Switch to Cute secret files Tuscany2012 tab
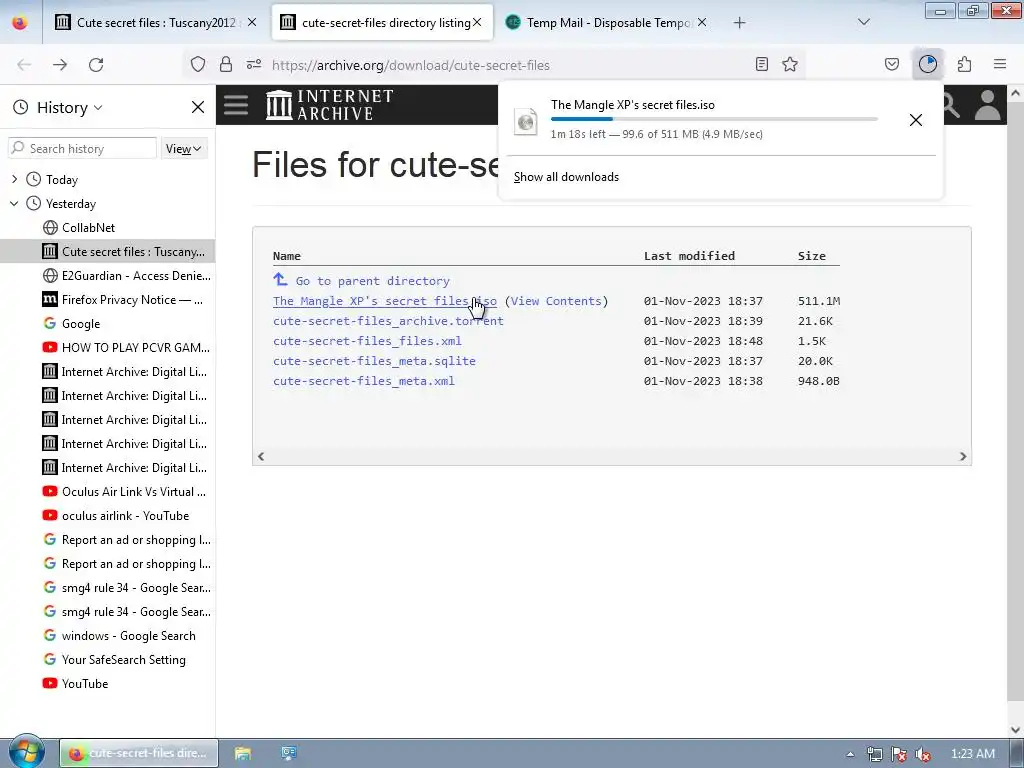 [x=157, y=23]
